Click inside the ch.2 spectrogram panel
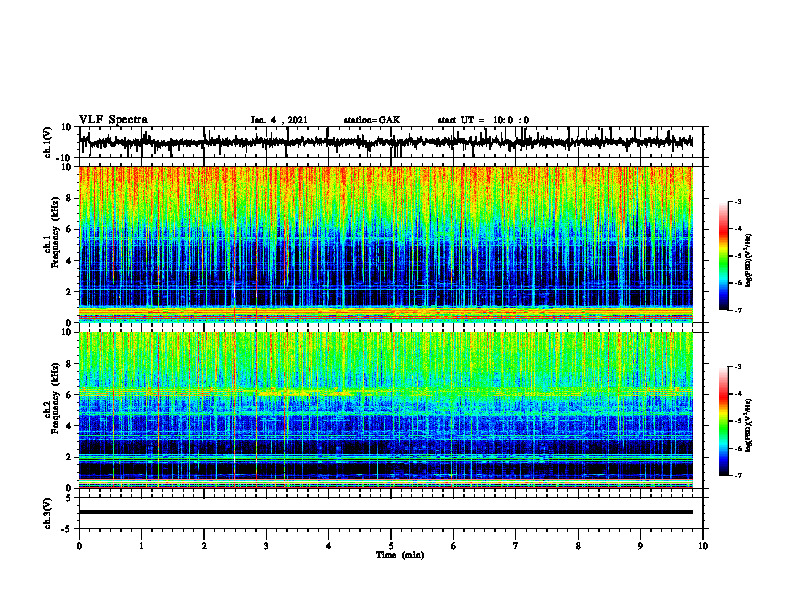This screenshot has width=792, height=612. pyautogui.click(x=386, y=410)
